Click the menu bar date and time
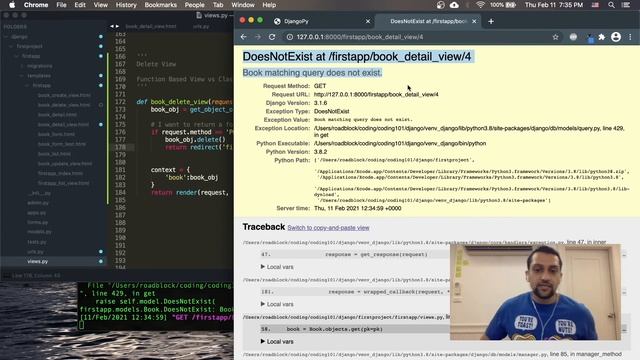This screenshot has height=360, width=640. coord(554,5)
